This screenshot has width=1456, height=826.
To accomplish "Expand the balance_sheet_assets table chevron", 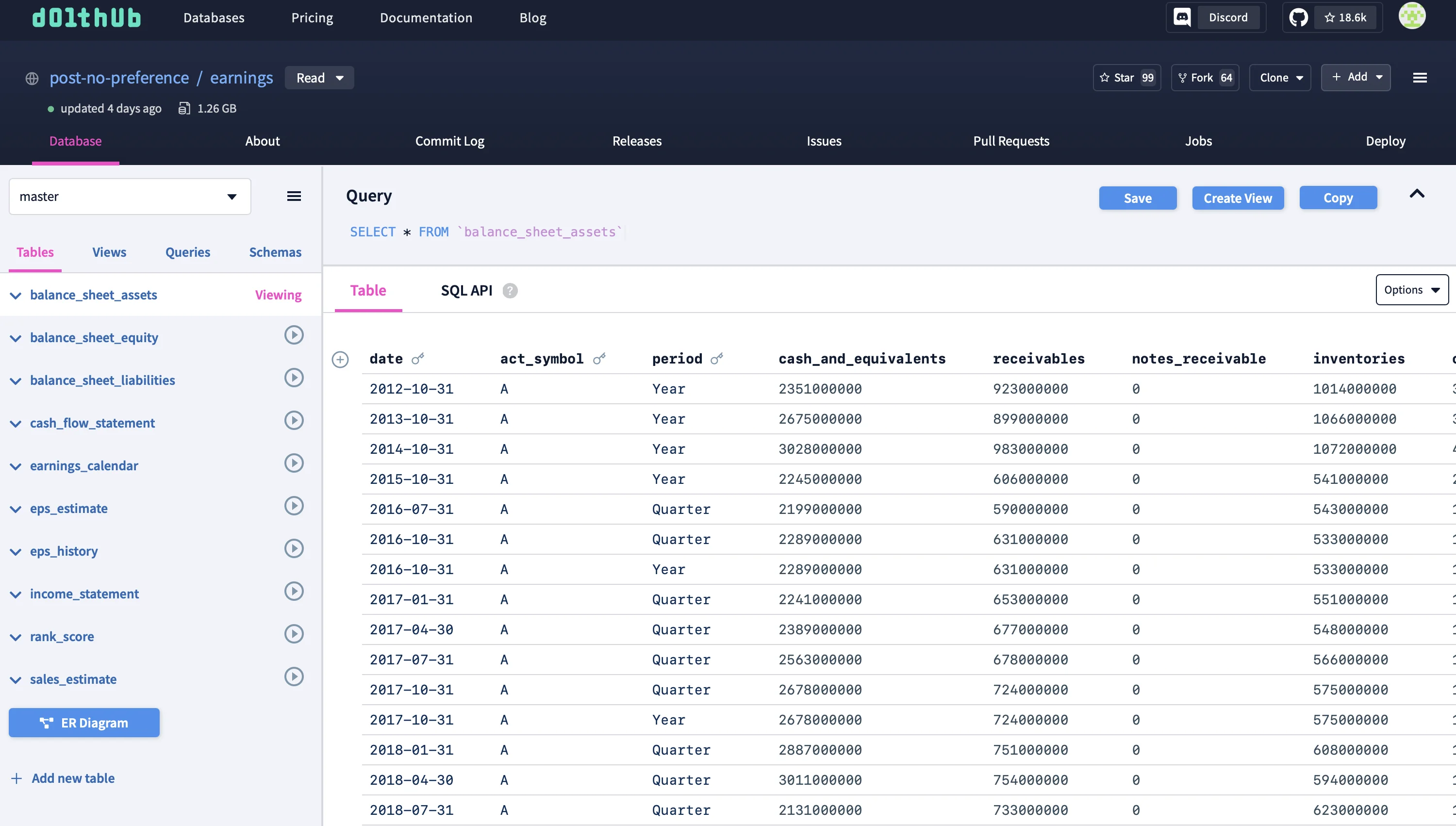I will pyautogui.click(x=16, y=296).
